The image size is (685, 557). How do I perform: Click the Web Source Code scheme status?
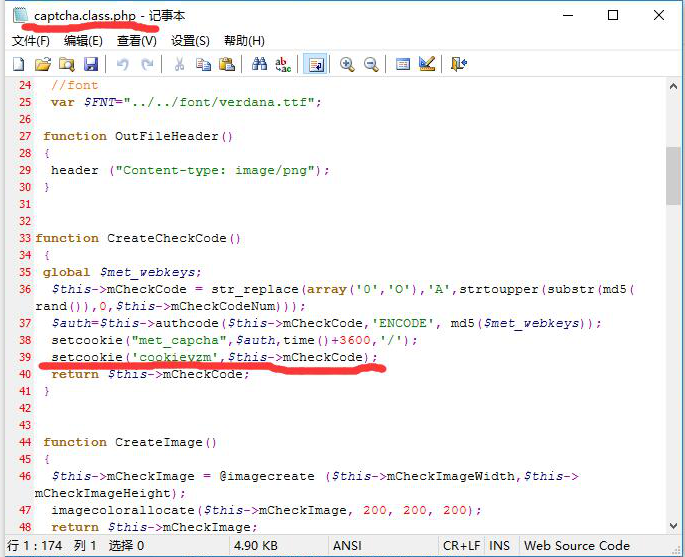click(577, 546)
